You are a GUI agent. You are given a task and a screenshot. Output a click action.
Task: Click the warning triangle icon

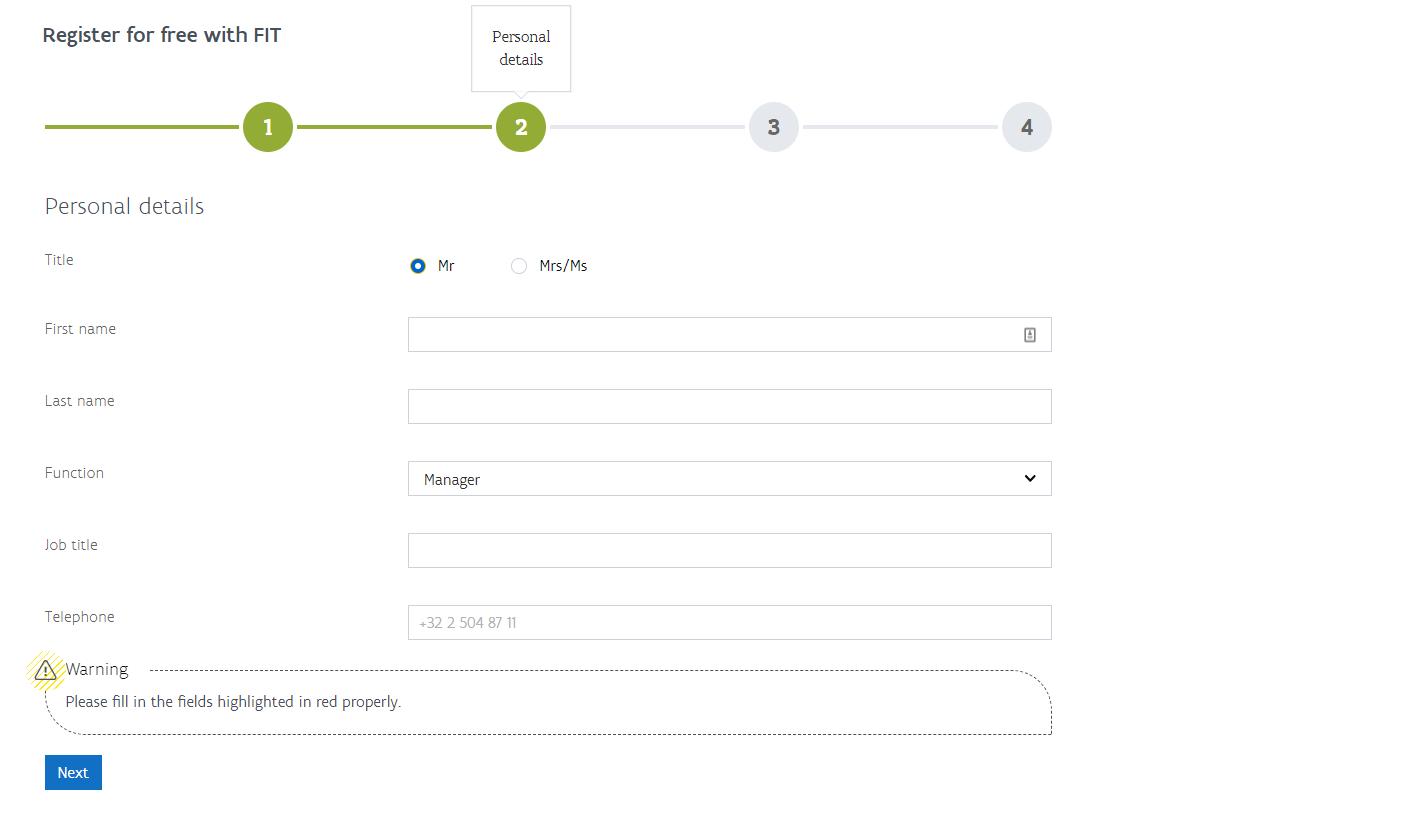tap(45, 670)
